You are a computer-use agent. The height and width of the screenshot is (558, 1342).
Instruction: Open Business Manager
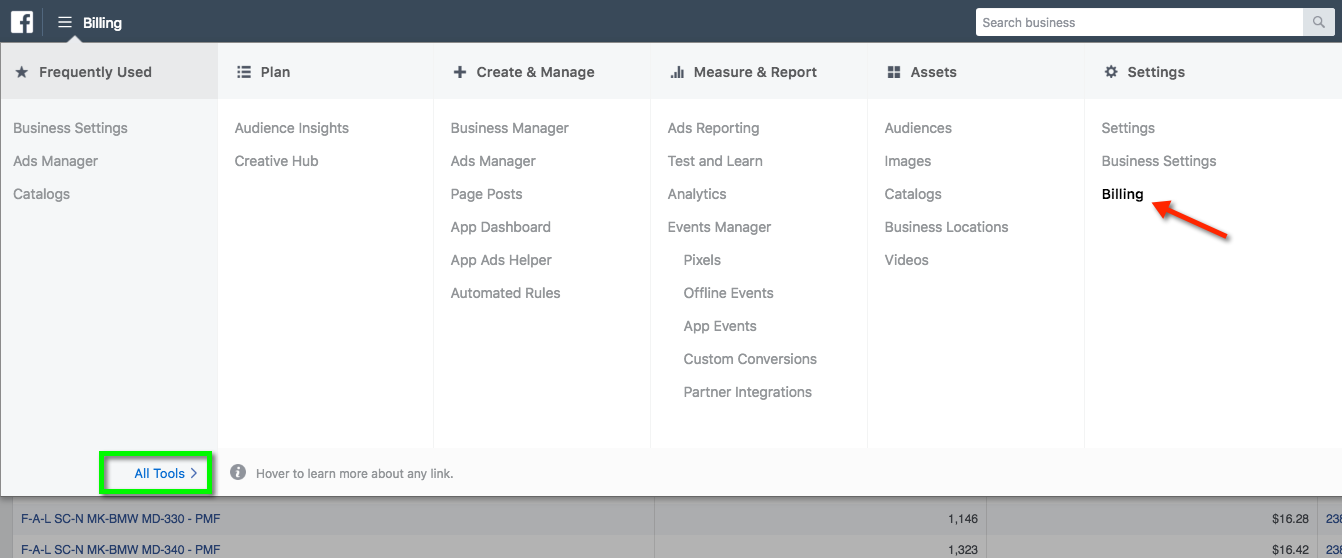point(510,128)
